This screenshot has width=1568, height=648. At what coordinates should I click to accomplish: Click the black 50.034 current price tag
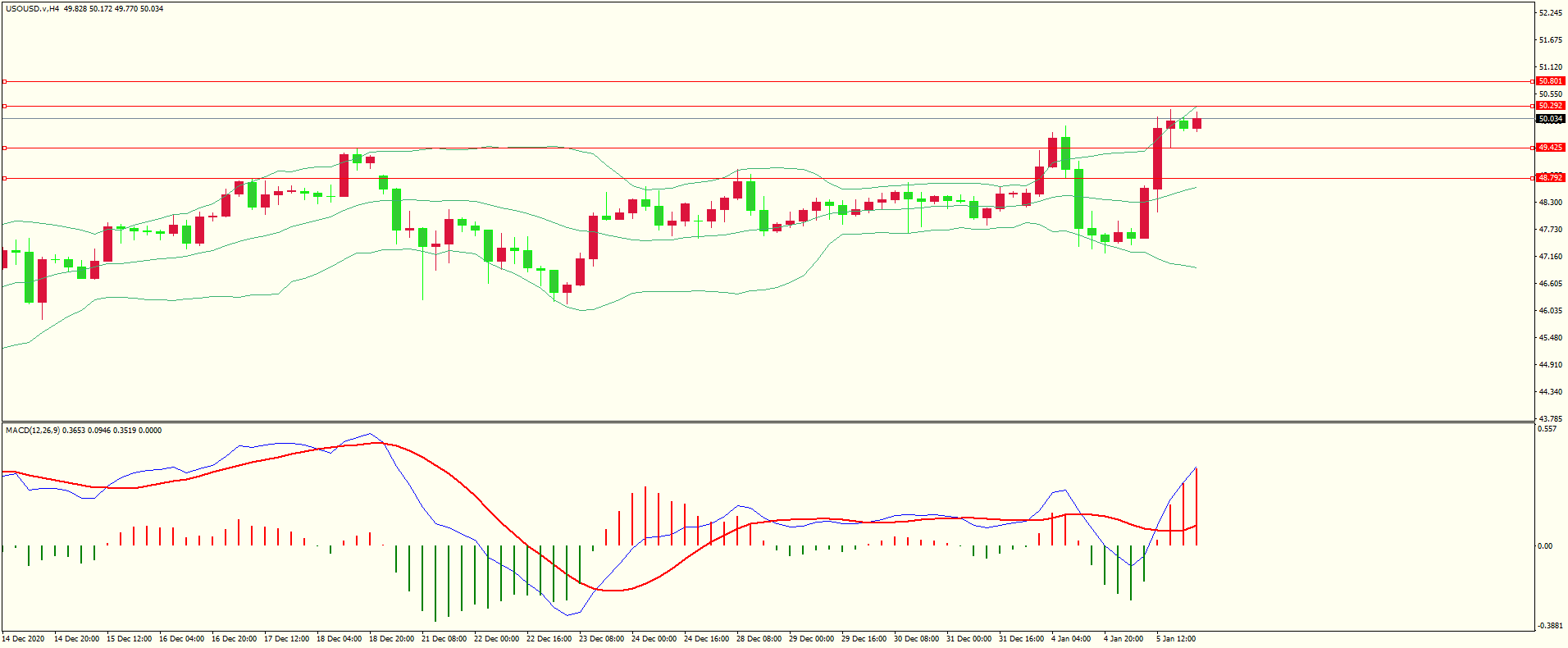[1550, 119]
